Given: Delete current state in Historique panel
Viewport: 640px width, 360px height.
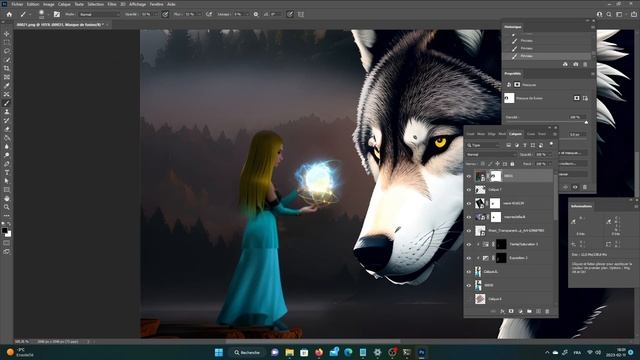Looking at the screenshot, I should pos(585,64).
